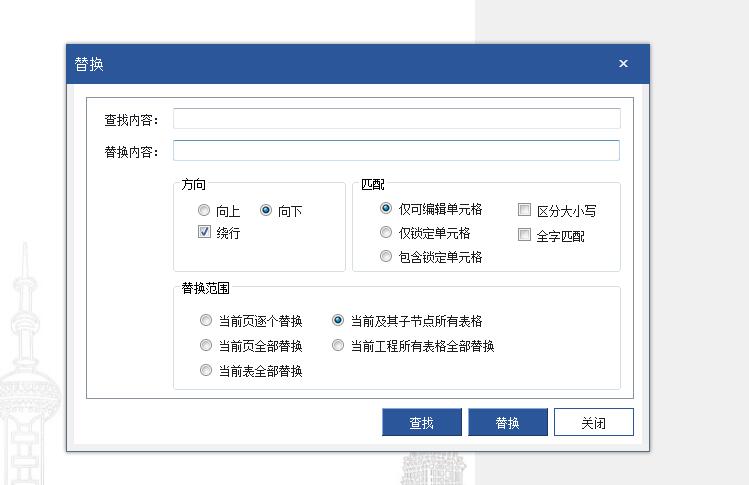Focus the 替换内容 text box
The width and height of the screenshot is (749, 485).
396,151
